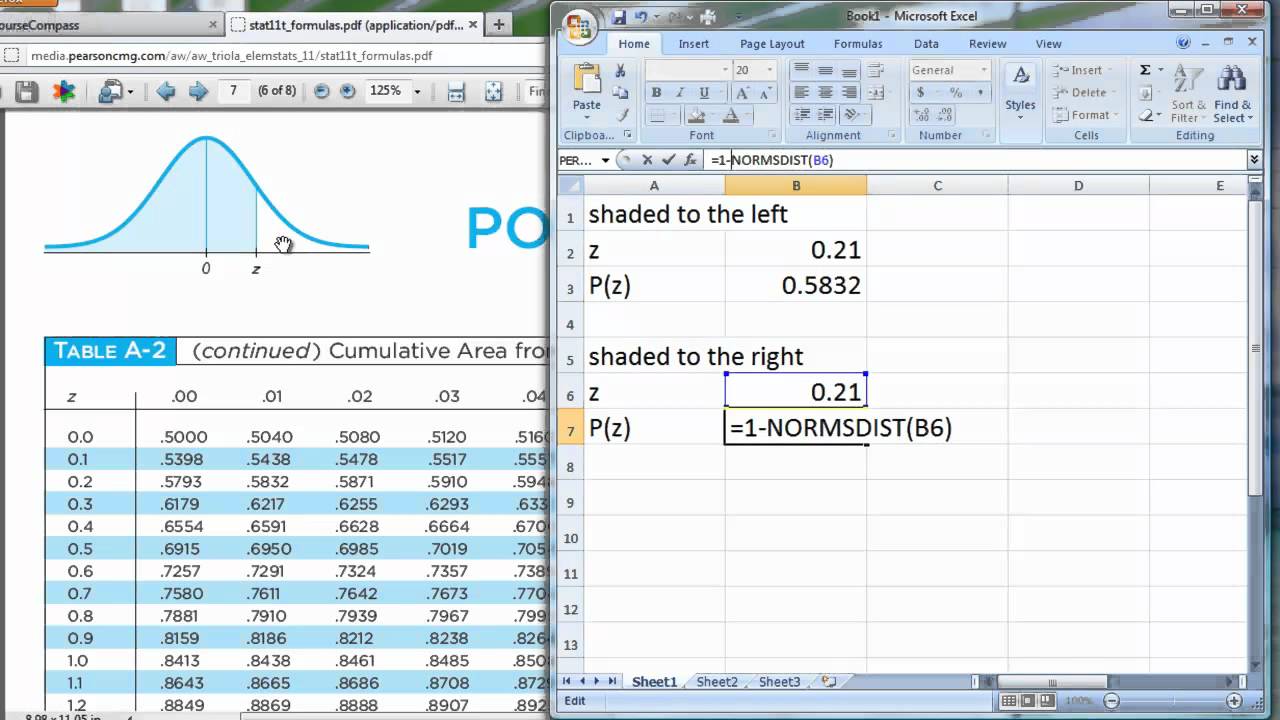Open the borders dropdown
The width and height of the screenshot is (1280, 720).
[x=673, y=116]
